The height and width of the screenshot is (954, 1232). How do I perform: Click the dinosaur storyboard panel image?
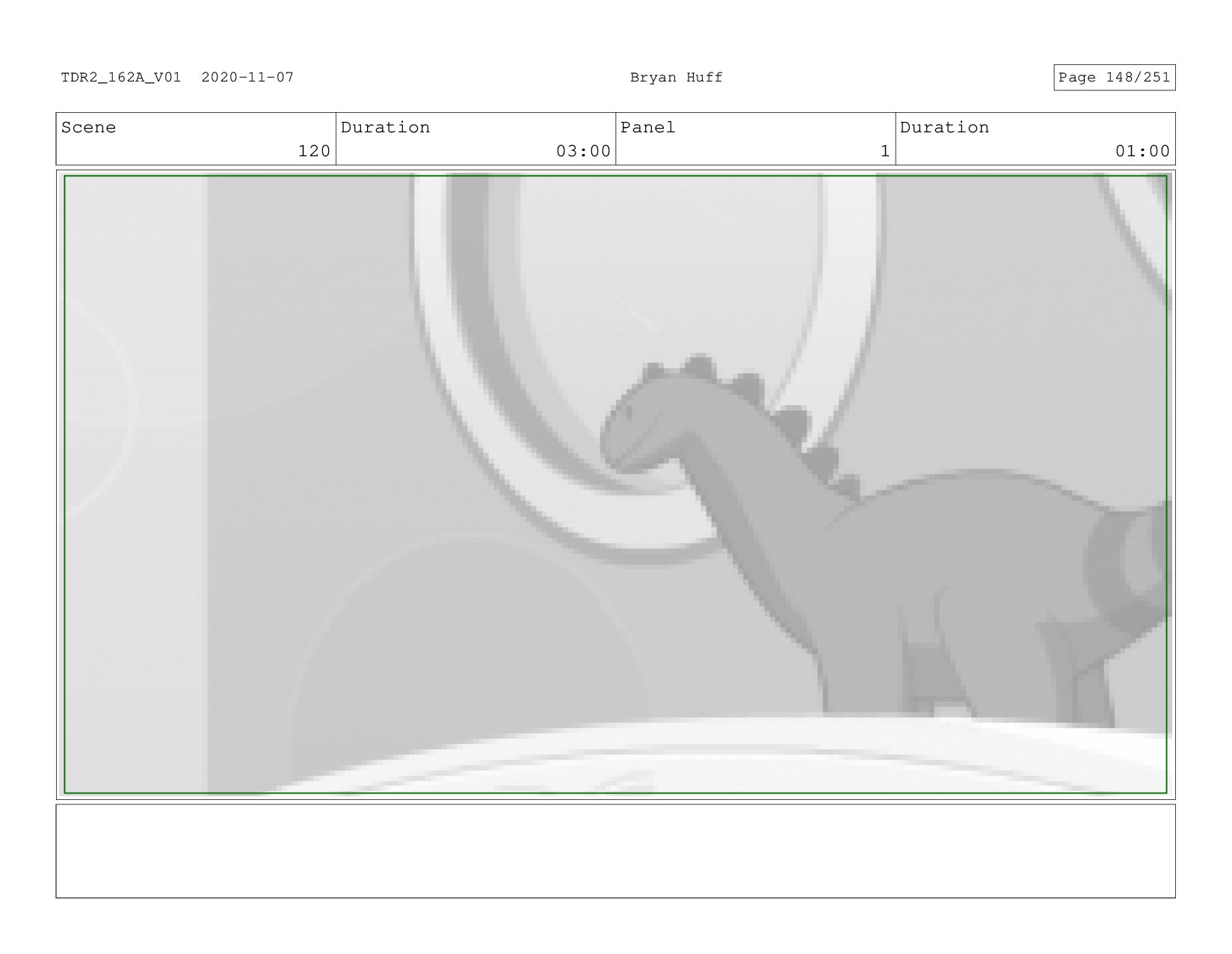click(x=615, y=484)
